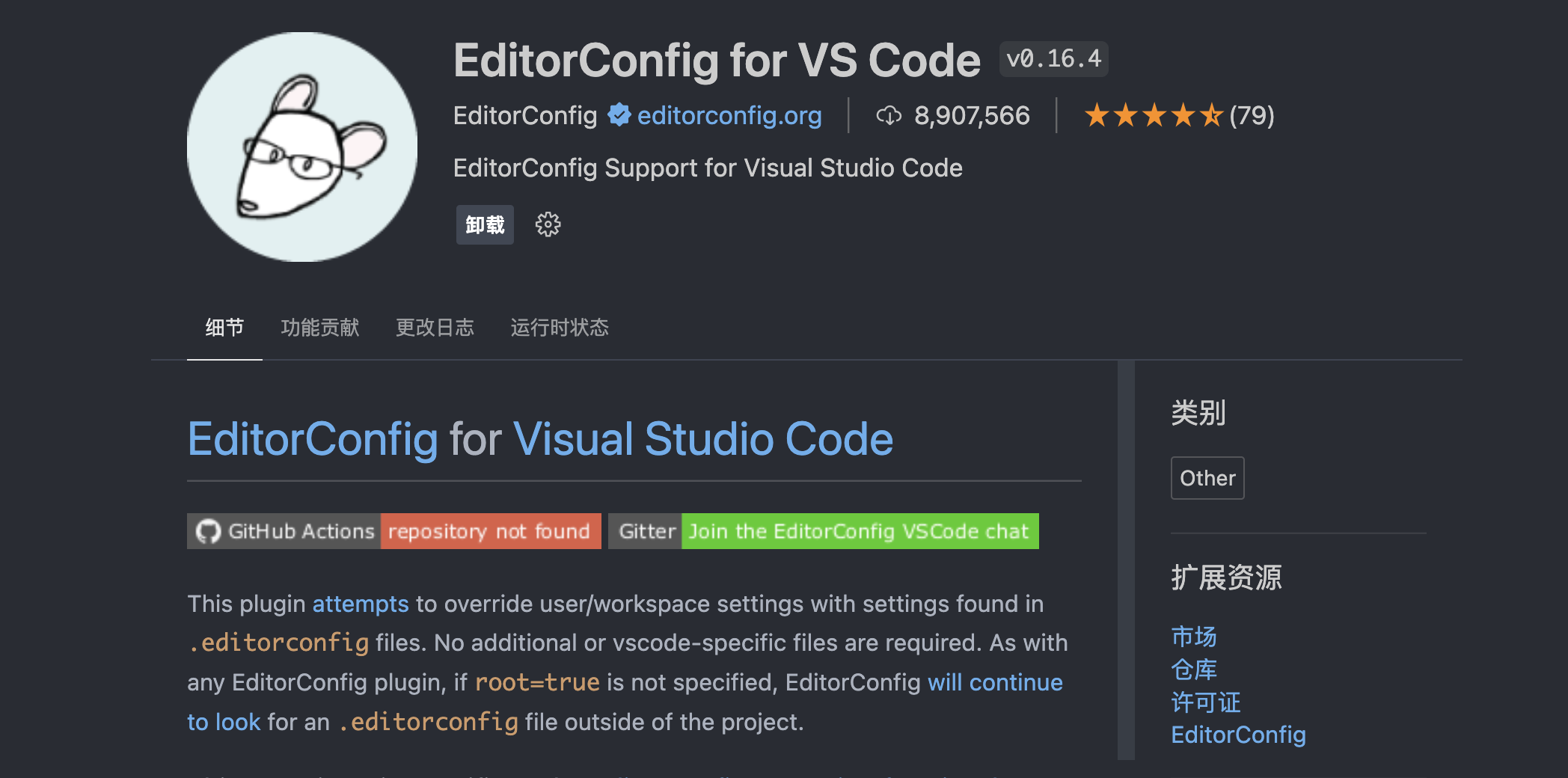Open the extension settings gear icon
Image resolution: width=1568 pixels, height=778 pixels.
[x=548, y=224]
